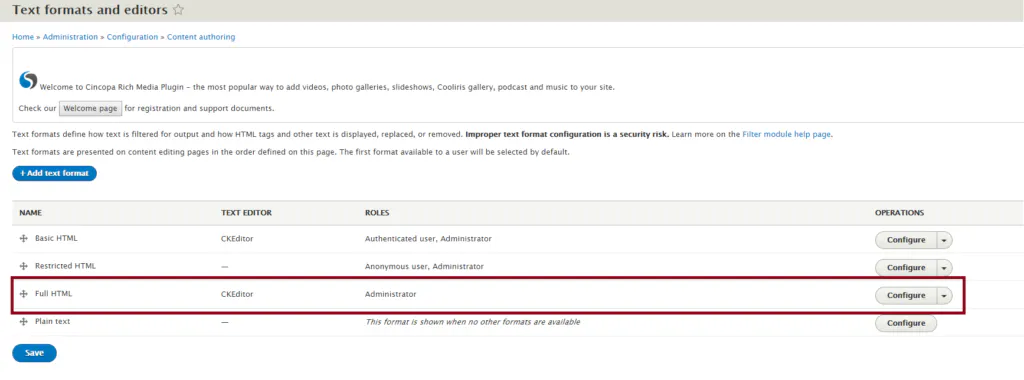The width and height of the screenshot is (1024, 380).
Task: Click the Anonymous user, Administrator roles cell
Action: click(424, 266)
